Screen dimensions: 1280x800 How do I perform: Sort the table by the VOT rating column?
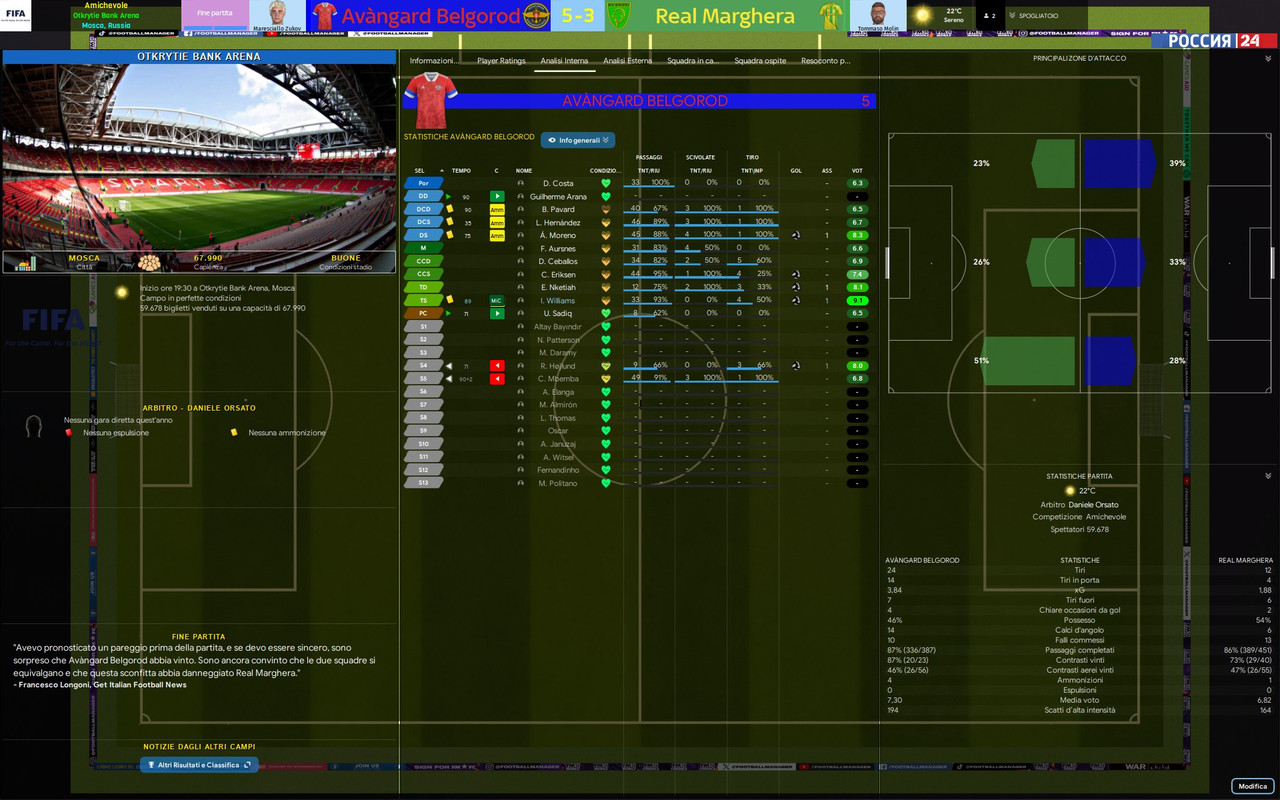coord(857,171)
